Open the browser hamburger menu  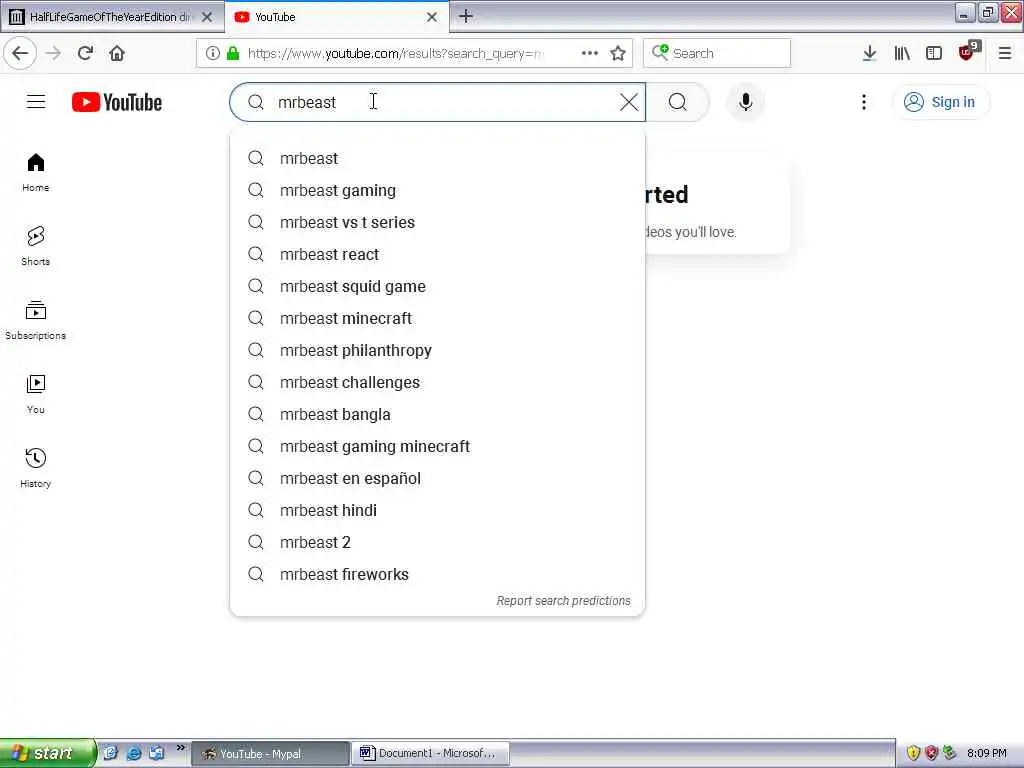1004,53
